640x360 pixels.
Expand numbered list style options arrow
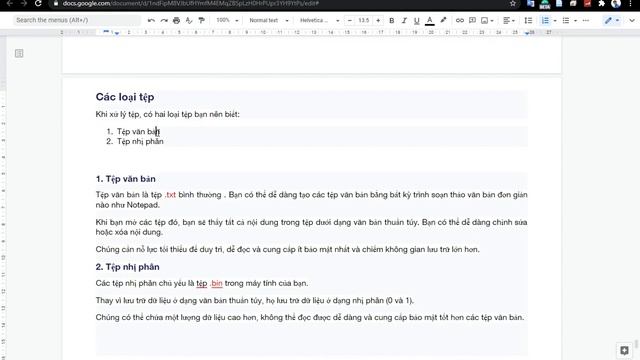point(555,20)
